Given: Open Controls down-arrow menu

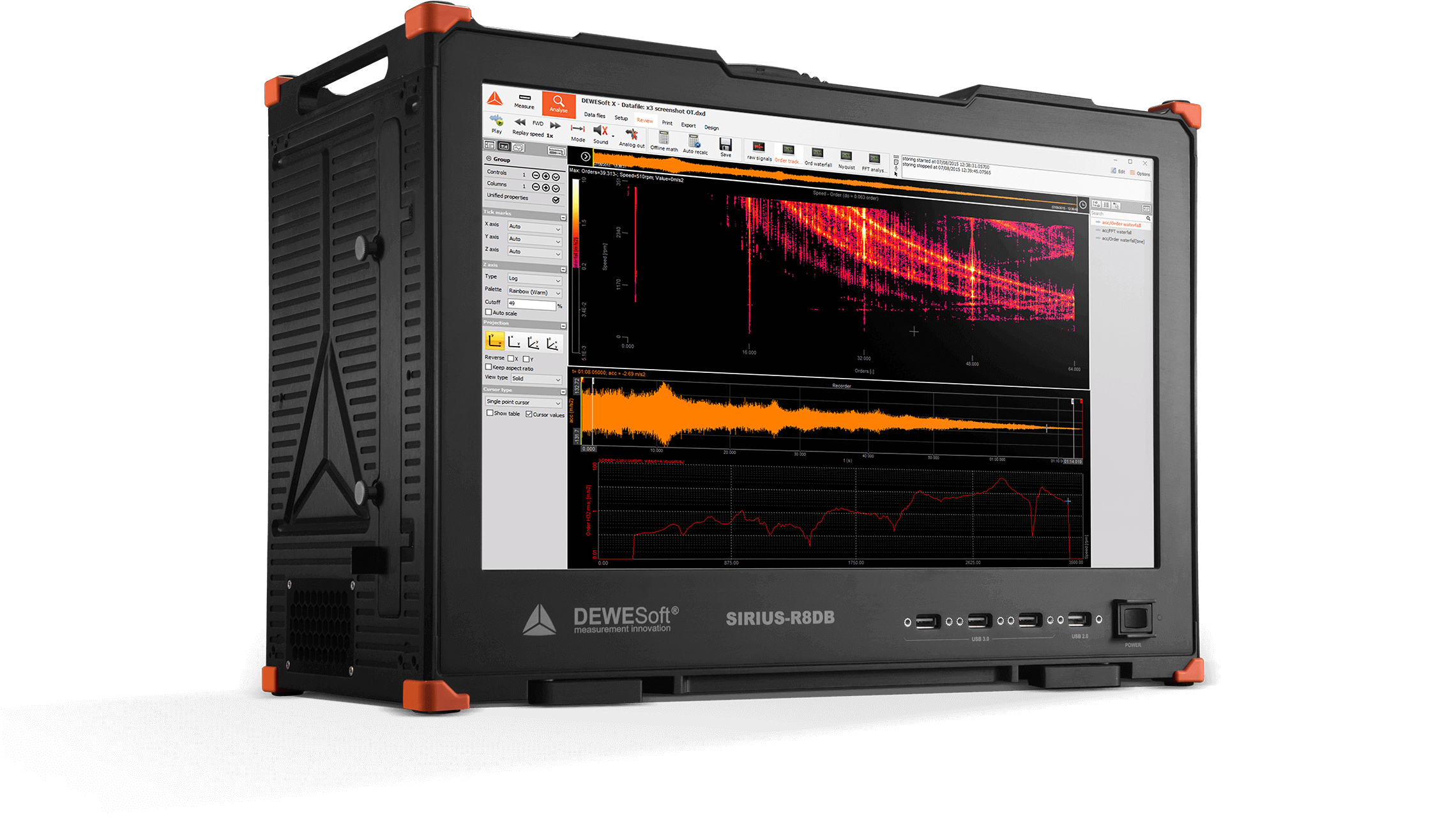Looking at the screenshot, I should [x=556, y=176].
